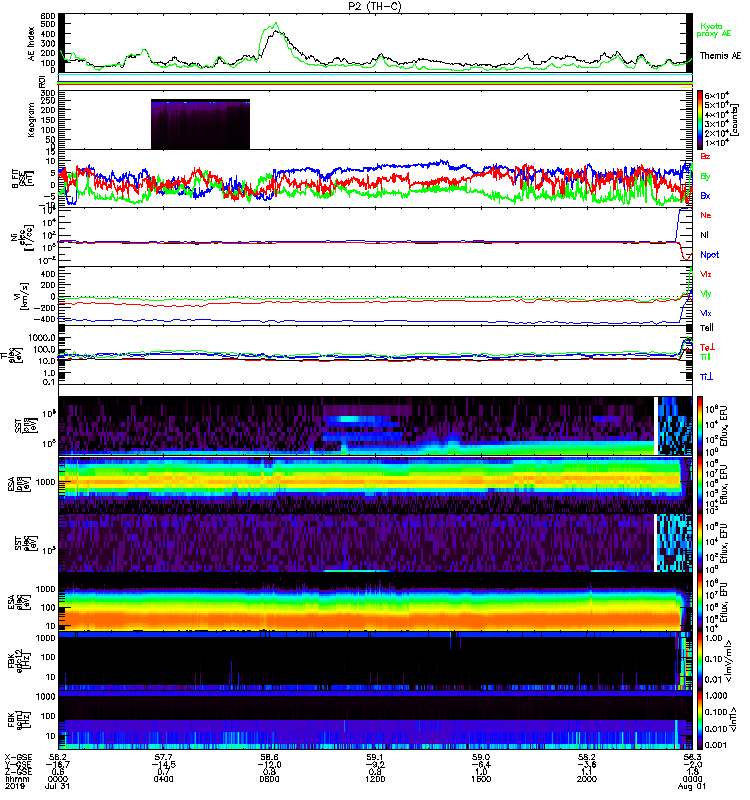
Task: Click the SST electrons Eflux color bar
Action: (x=700, y=543)
